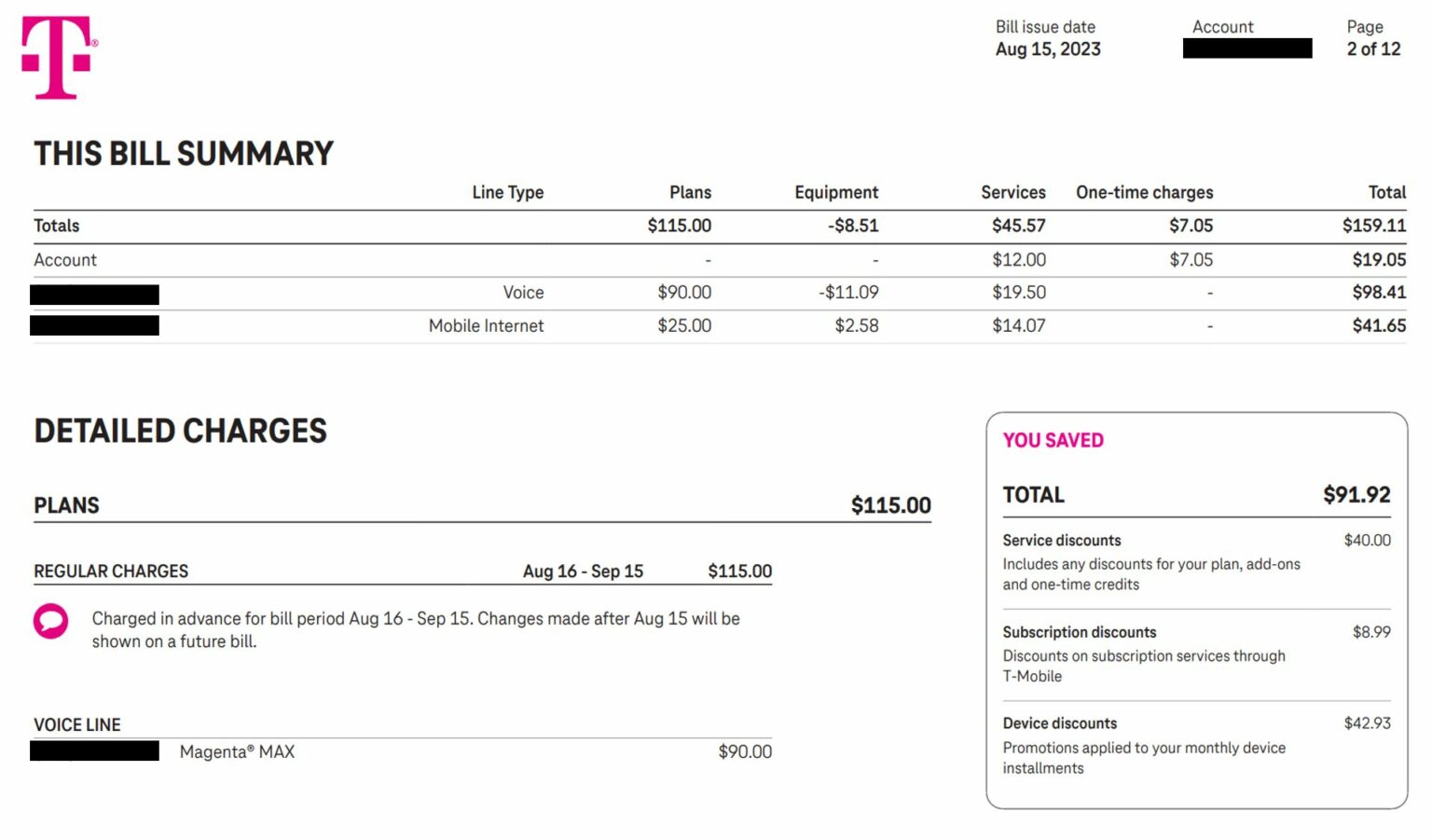Screen dimensions: 1432x840
Task: Select the "THIS BILL SUMMARY" heading
Action: pos(184,154)
